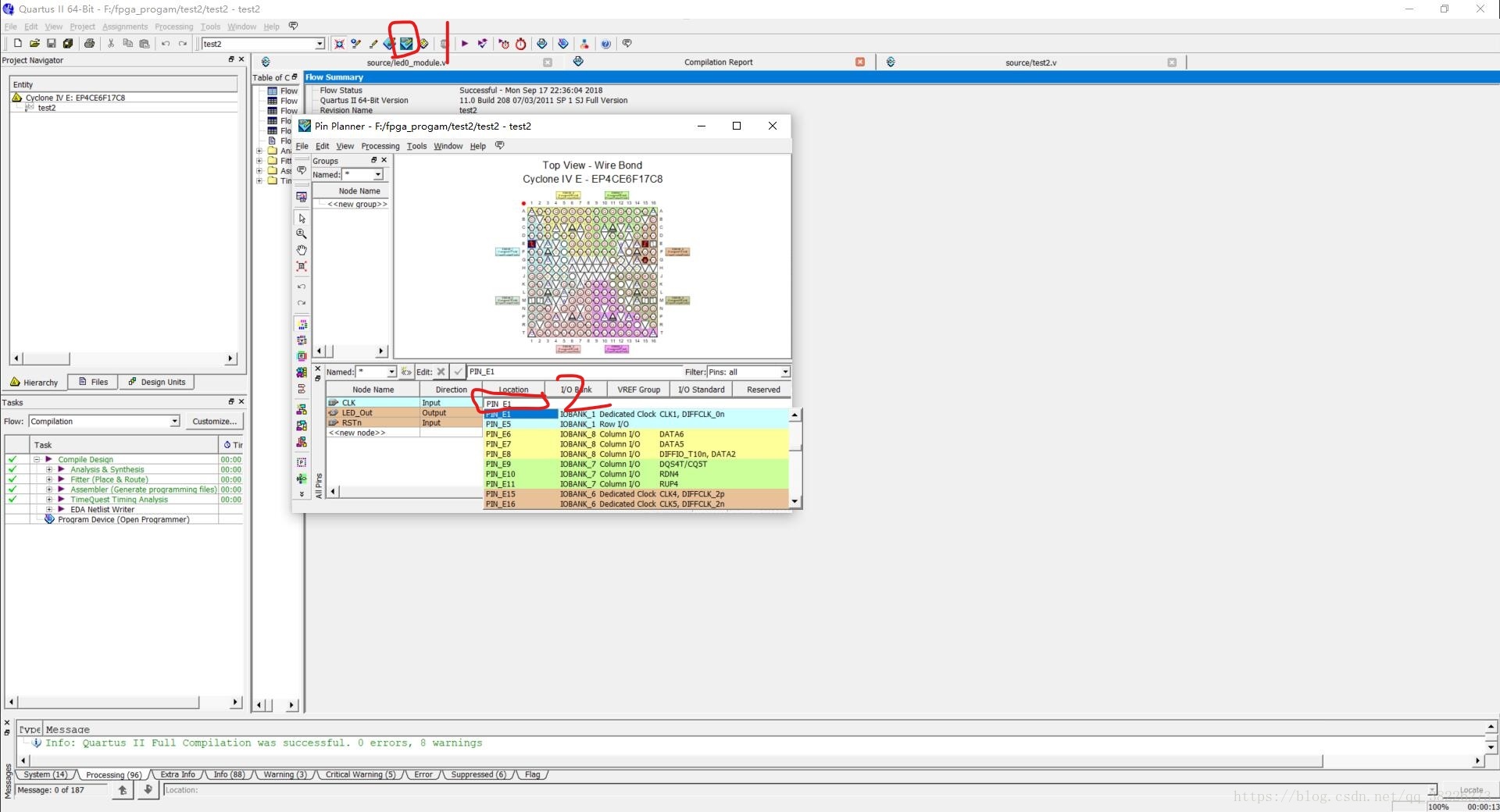The image size is (1500, 812).
Task: Collapse the Compile Design task tree
Action: tap(37, 460)
